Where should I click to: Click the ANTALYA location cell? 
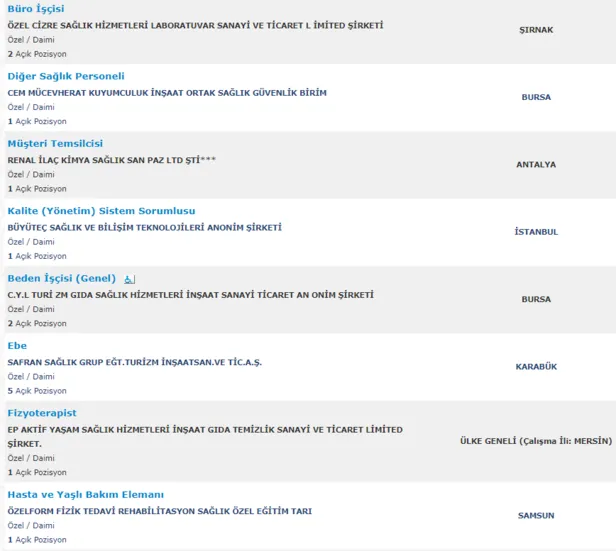click(x=536, y=164)
